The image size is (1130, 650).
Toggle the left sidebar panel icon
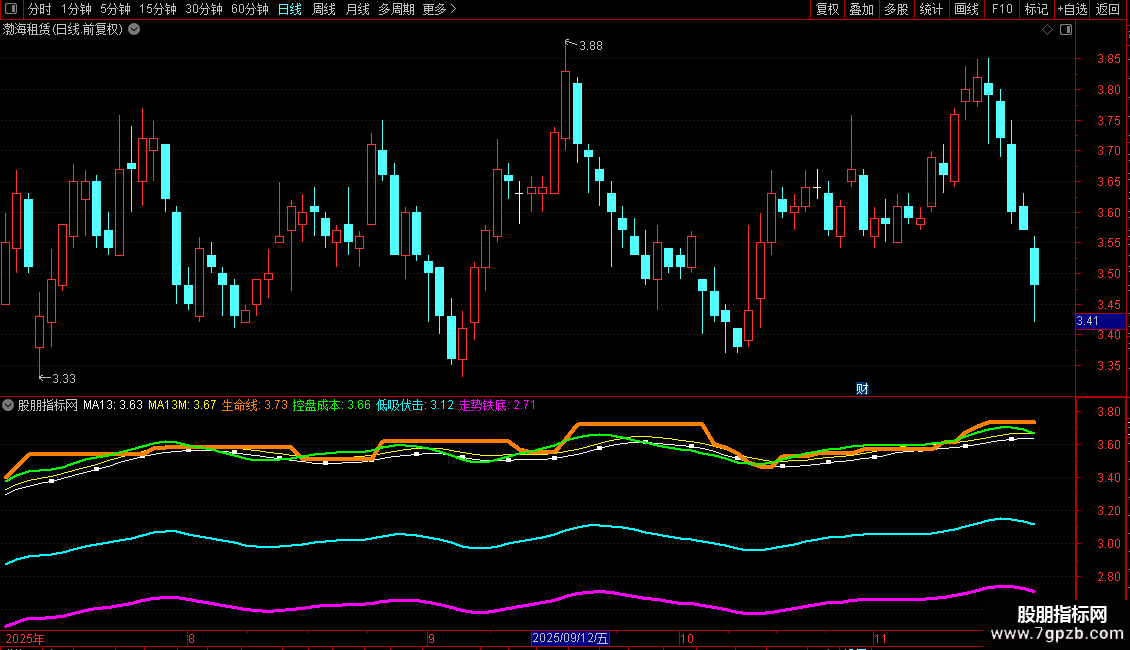tap(11, 9)
